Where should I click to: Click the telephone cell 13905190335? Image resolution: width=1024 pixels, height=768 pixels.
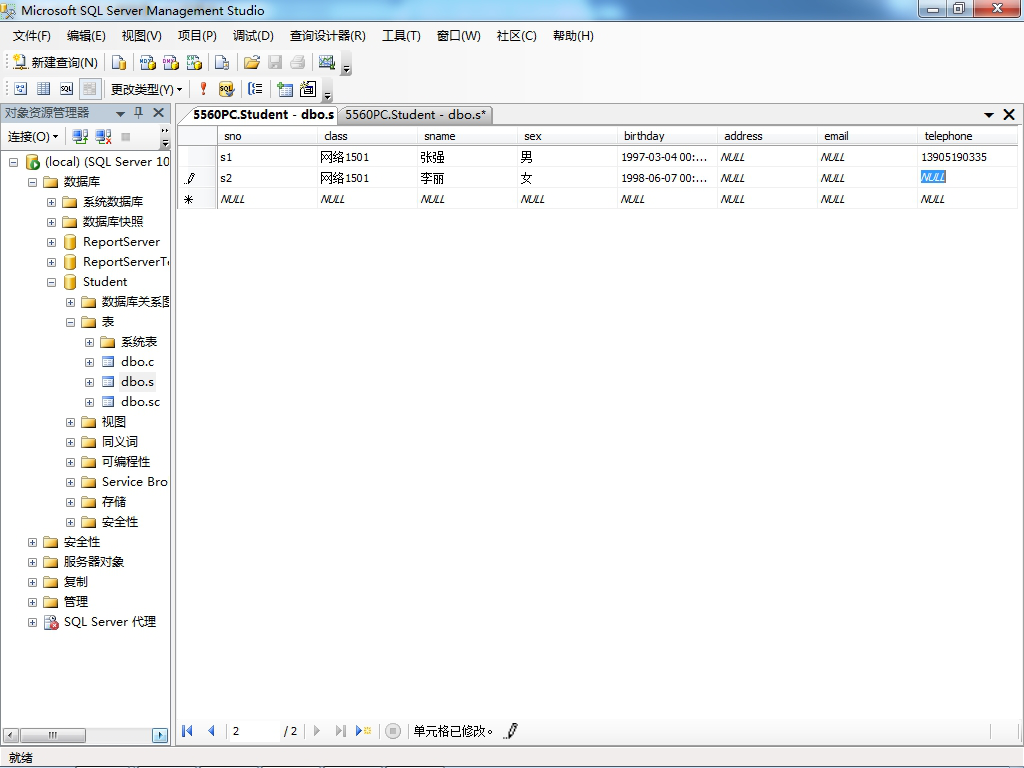967,157
